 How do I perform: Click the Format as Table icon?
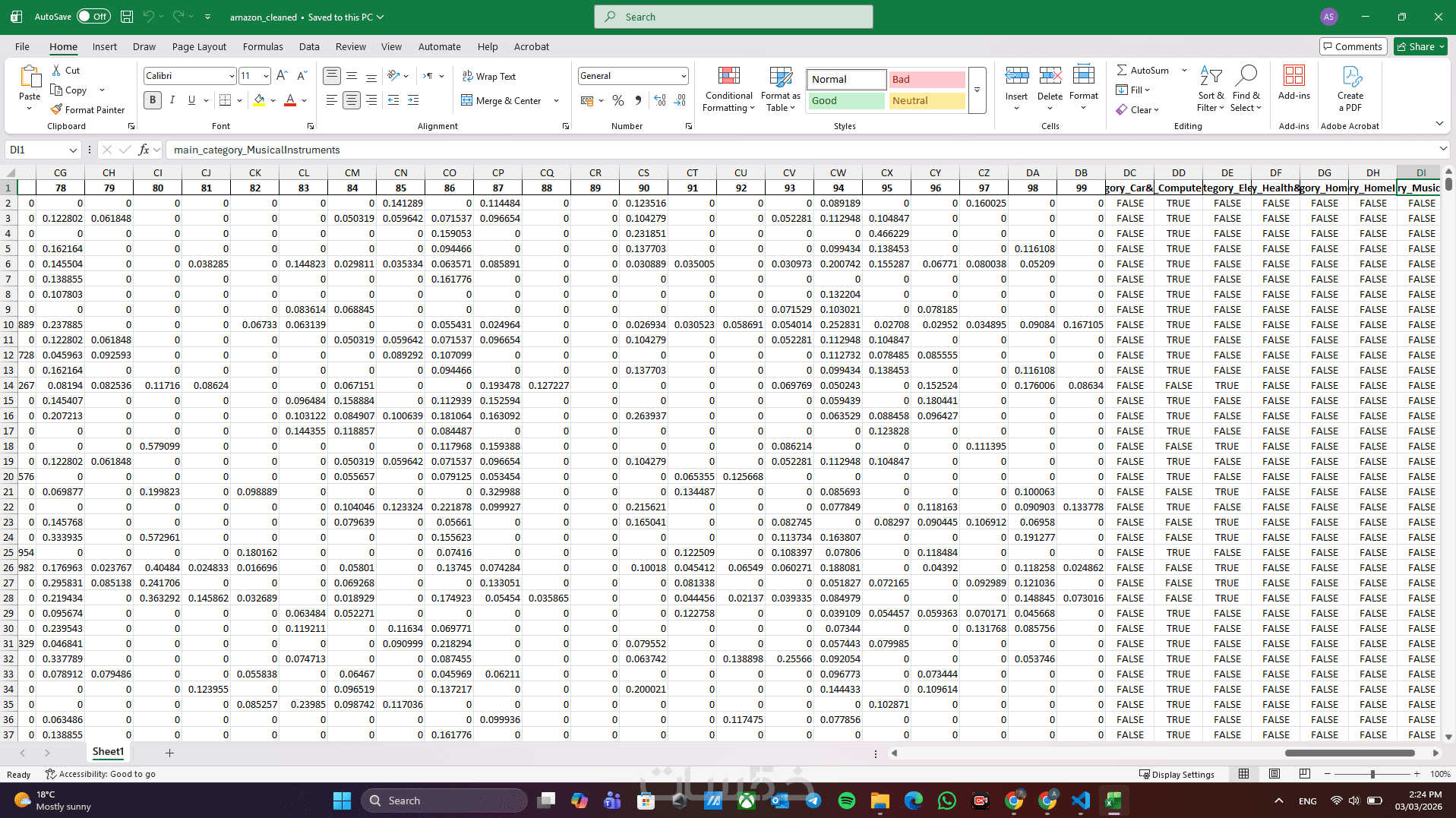pos(781,76)
